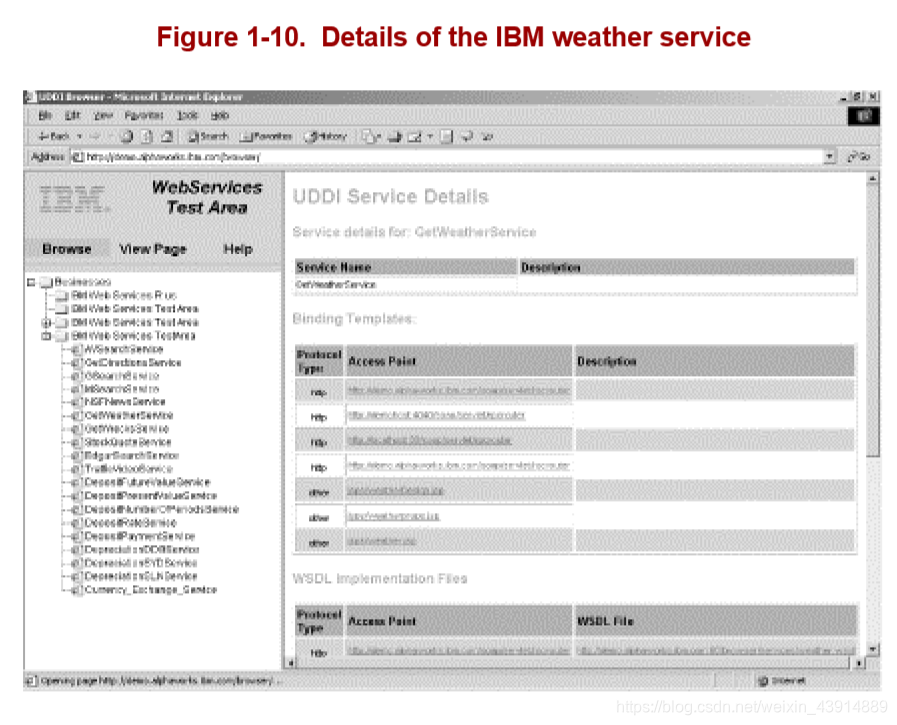Select DepositPaymentService in the tree

(x=140, y=536)
